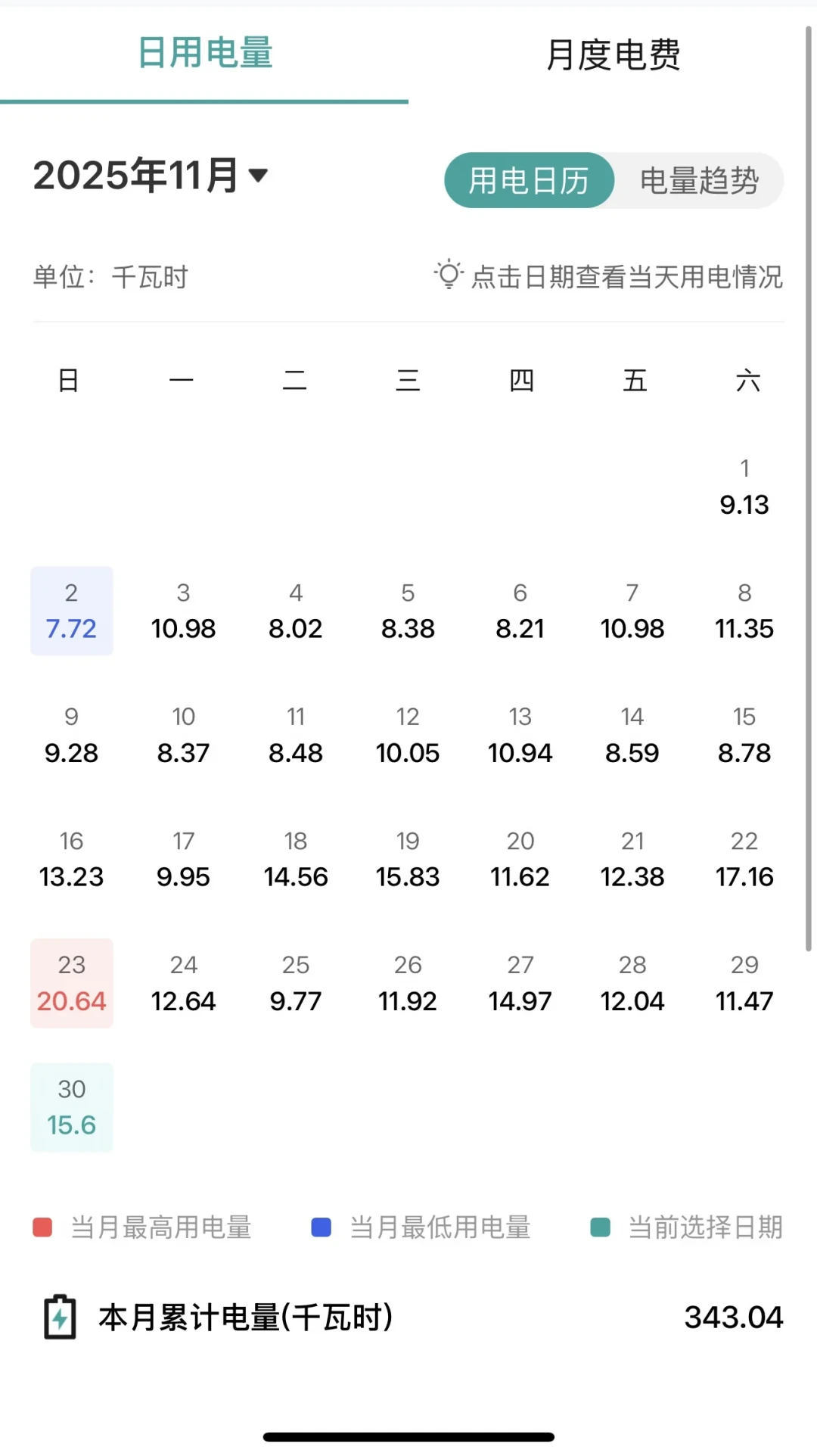Image resolution: width=817 pixels, height=1456 pixels.
Task: Click the vertical scrollbar on right edge
Action: coord(808,488)
